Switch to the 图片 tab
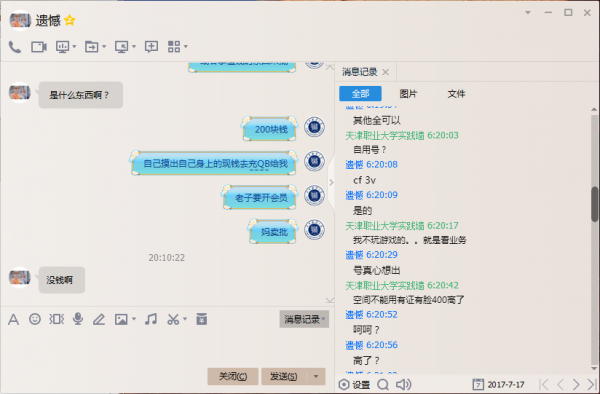 point(408,94)
